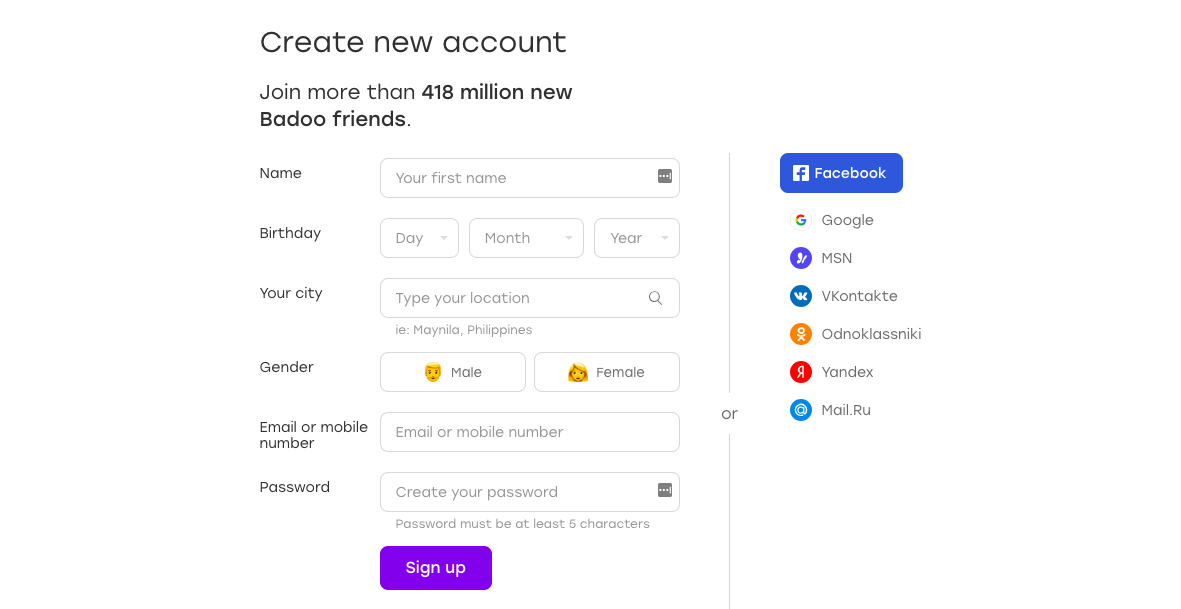1181x609 pixels.
Task: Select Female gender option
Action: click(x=607, y=372)
